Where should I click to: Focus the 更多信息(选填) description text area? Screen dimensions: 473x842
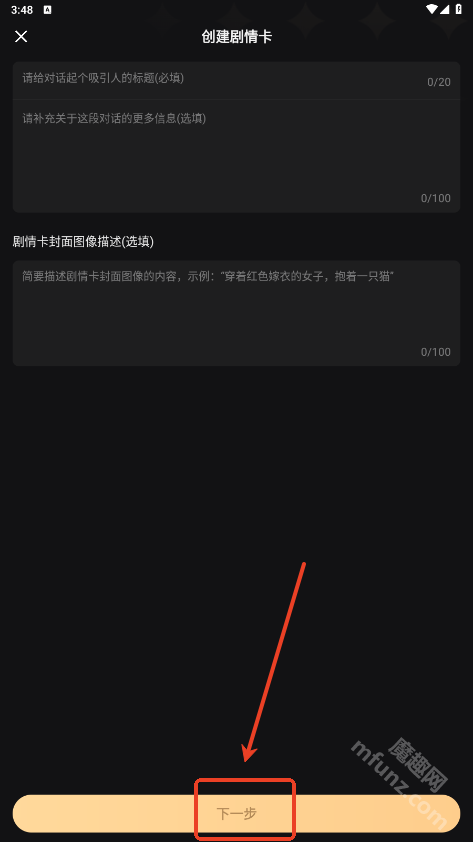236,156
